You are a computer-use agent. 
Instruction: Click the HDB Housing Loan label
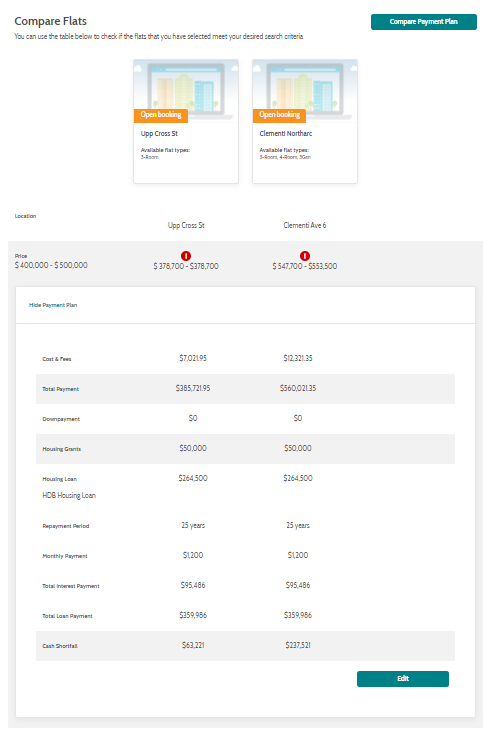click(x=69, y=495)
